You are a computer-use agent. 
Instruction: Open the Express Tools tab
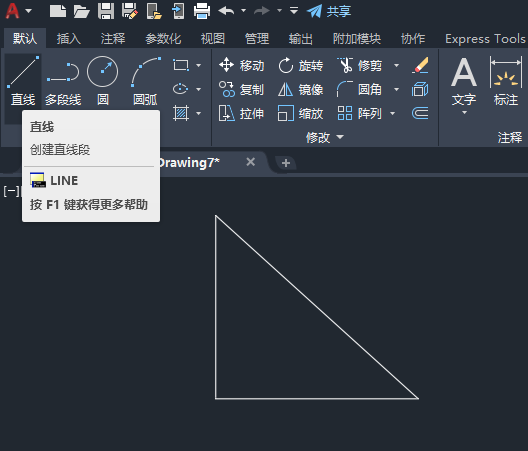[x=485, y=39]
